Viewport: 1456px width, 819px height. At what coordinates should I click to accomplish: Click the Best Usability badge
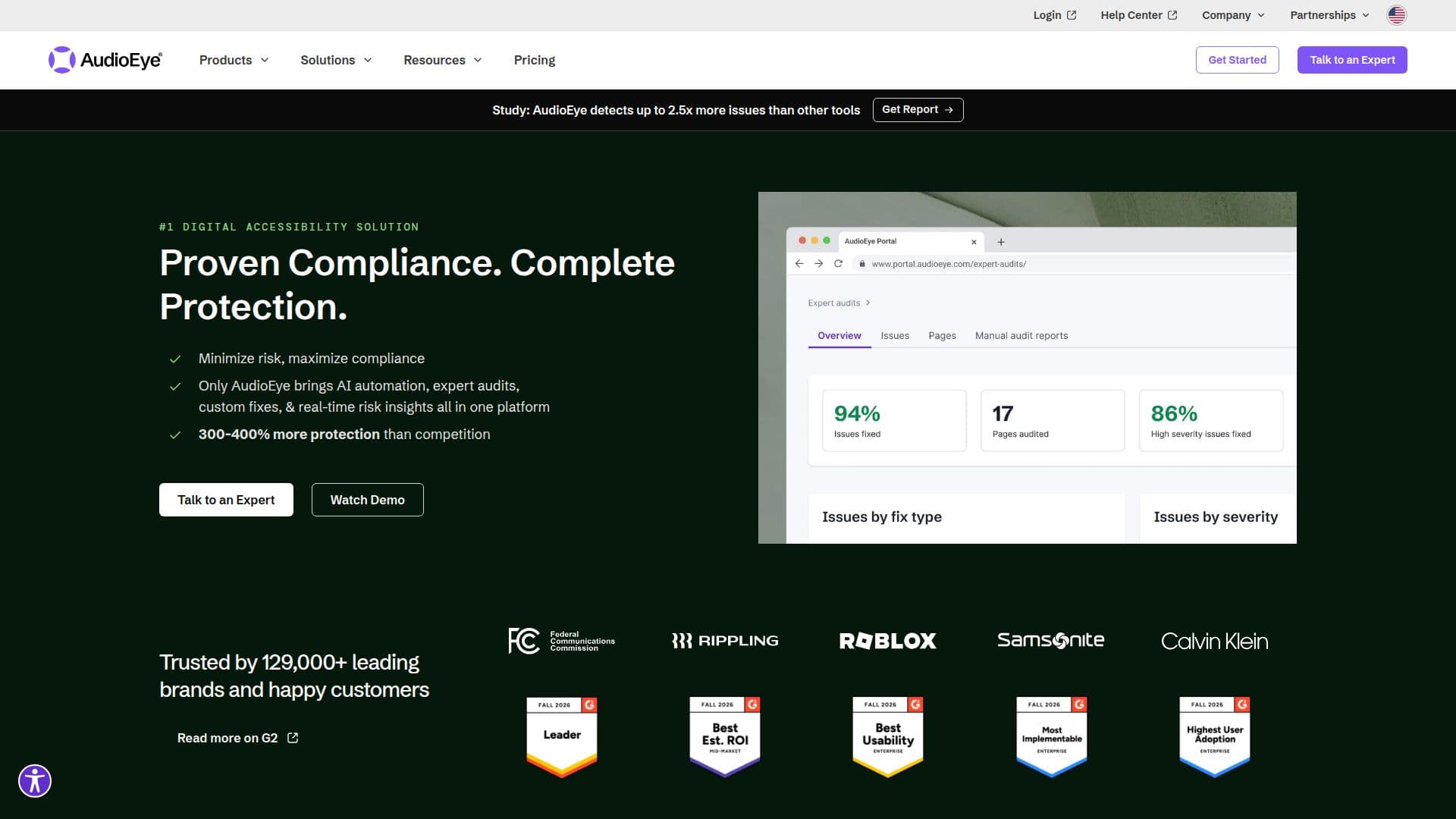coord(888,737)
